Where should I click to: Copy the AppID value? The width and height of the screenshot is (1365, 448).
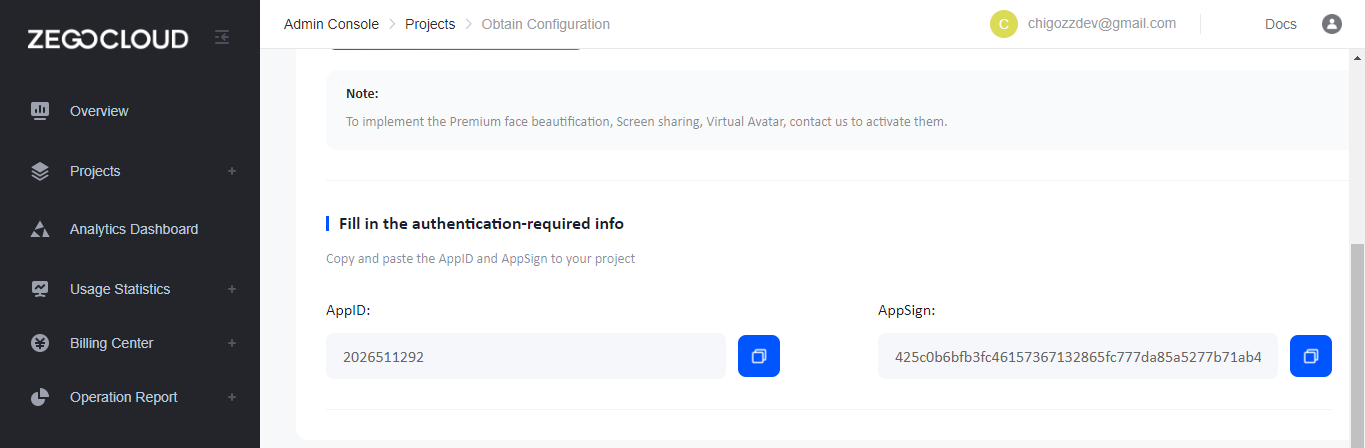pyautogui.click(x=759, y=356)
